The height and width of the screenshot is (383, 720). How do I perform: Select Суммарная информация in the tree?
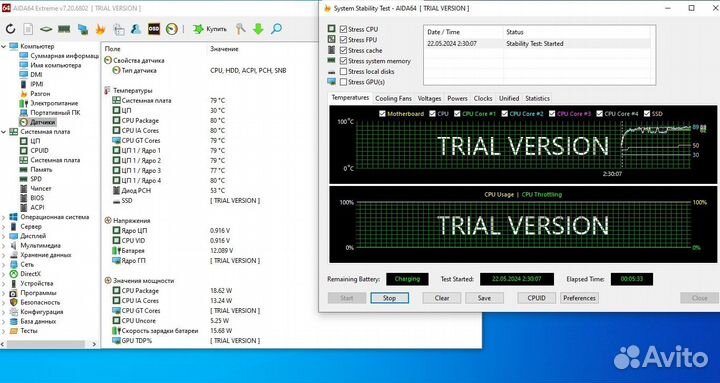click(64, 56)
